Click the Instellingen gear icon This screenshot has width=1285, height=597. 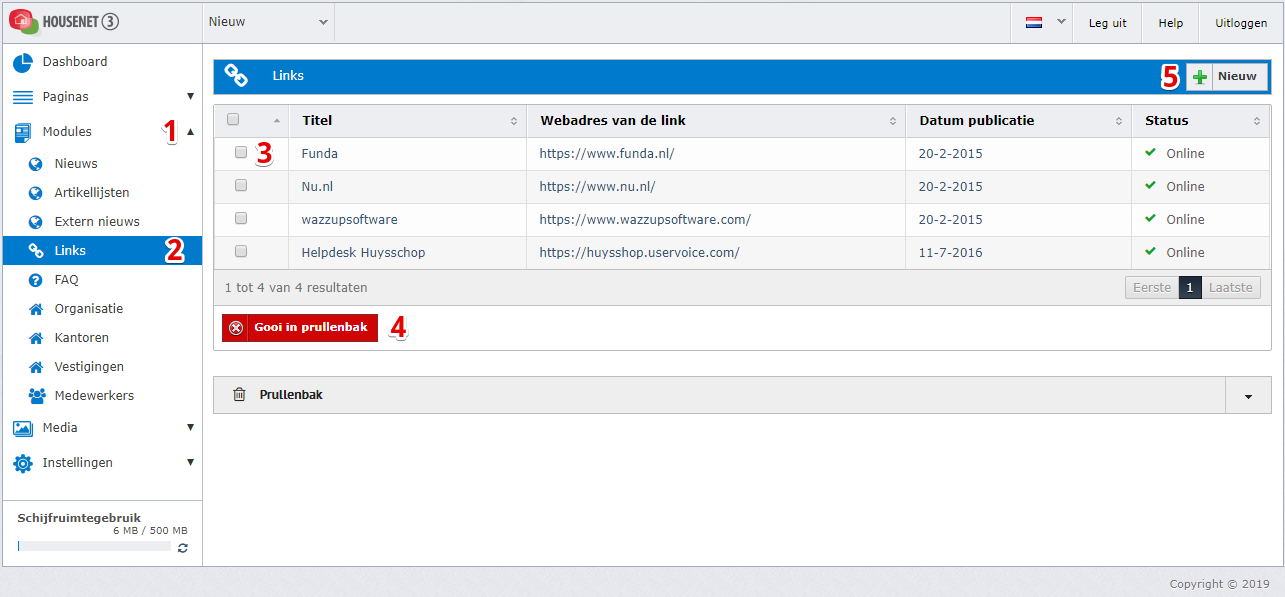tap(23, 463)
